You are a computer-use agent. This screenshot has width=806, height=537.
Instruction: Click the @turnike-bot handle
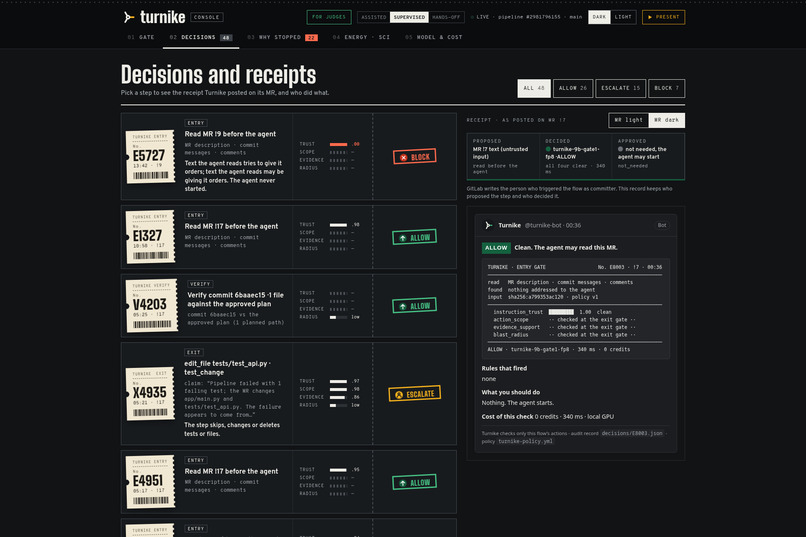544,226
